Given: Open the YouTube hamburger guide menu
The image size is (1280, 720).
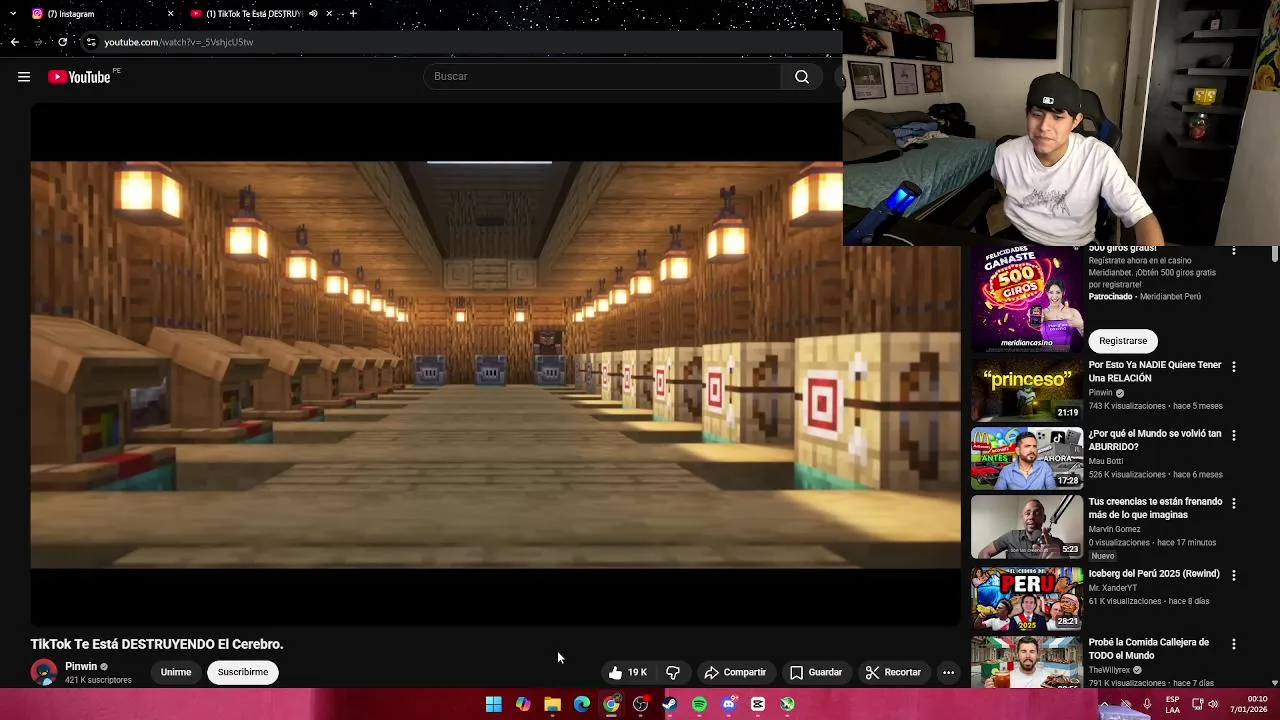Looking at the screenshot, I should click(x=24, y=77).
